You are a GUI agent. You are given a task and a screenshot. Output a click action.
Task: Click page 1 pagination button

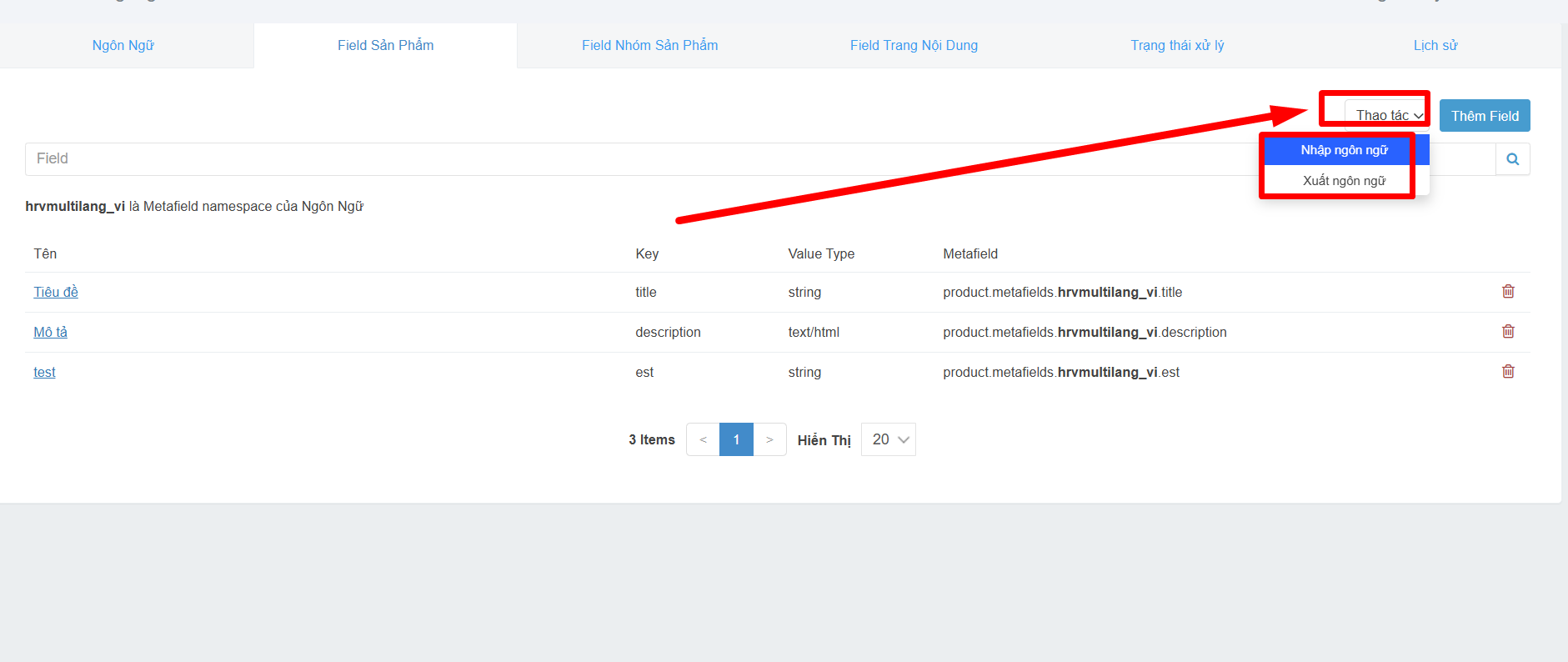coord(736,439)
